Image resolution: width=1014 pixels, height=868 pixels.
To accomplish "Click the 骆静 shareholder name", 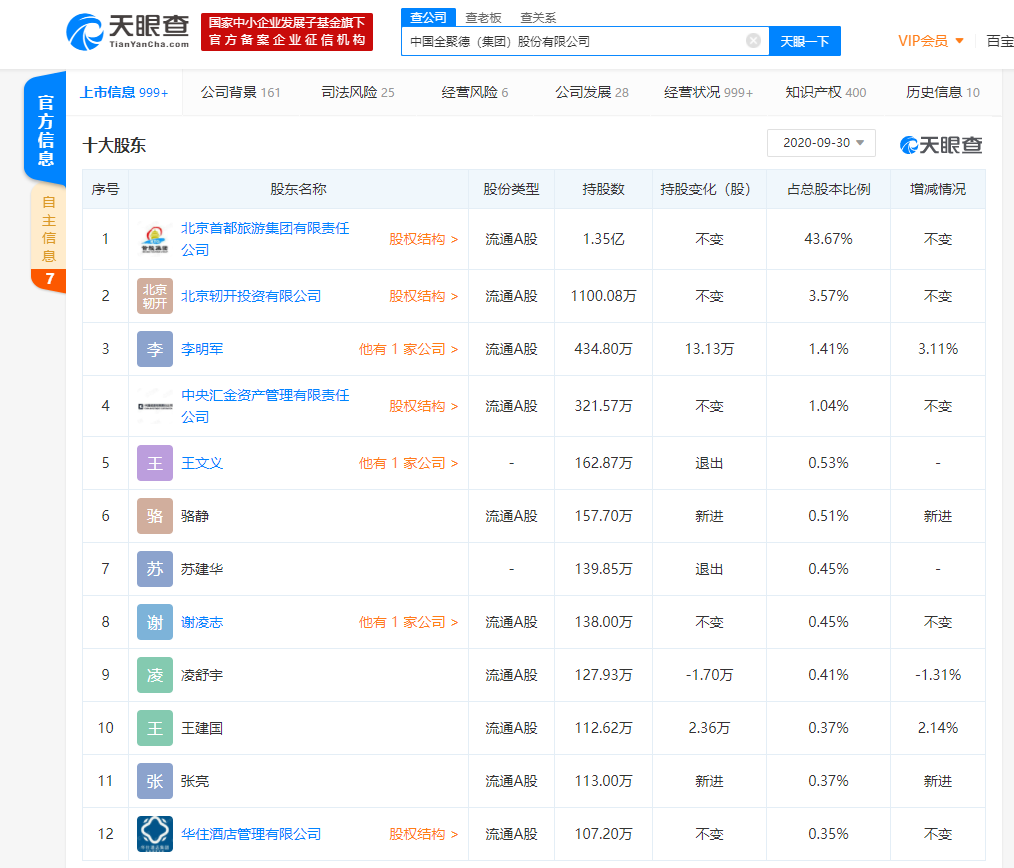I will pos(195,516).
